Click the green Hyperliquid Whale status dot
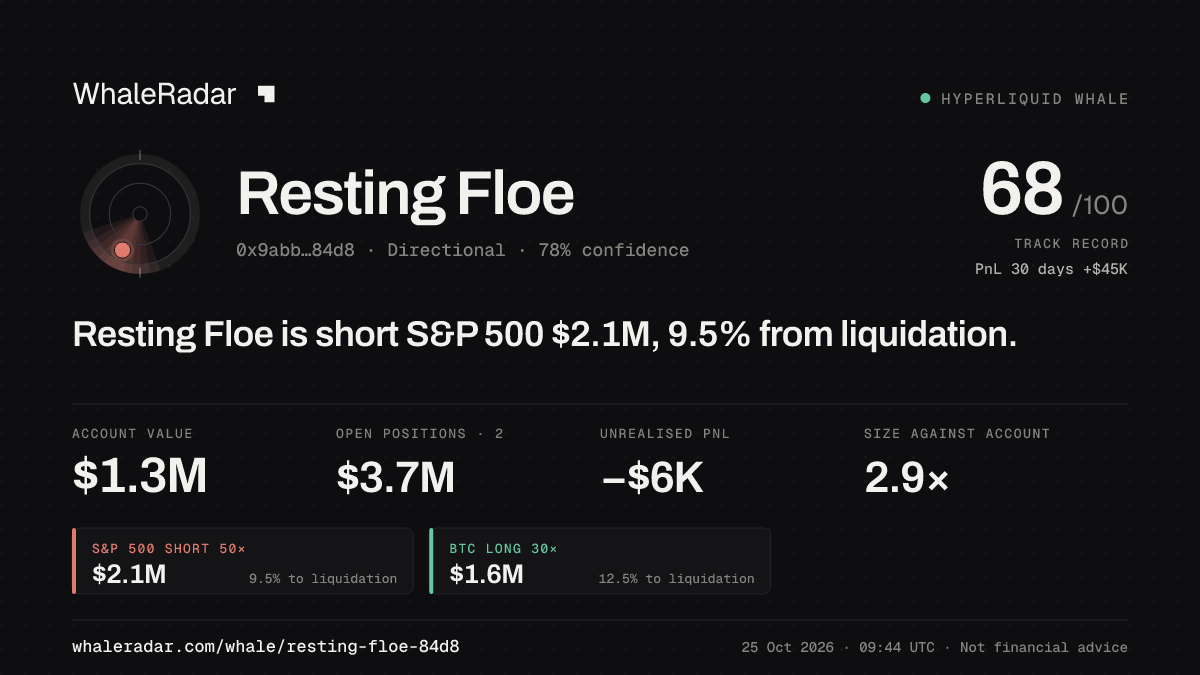This screenshot has height=675, width=1200. point(925,98)
